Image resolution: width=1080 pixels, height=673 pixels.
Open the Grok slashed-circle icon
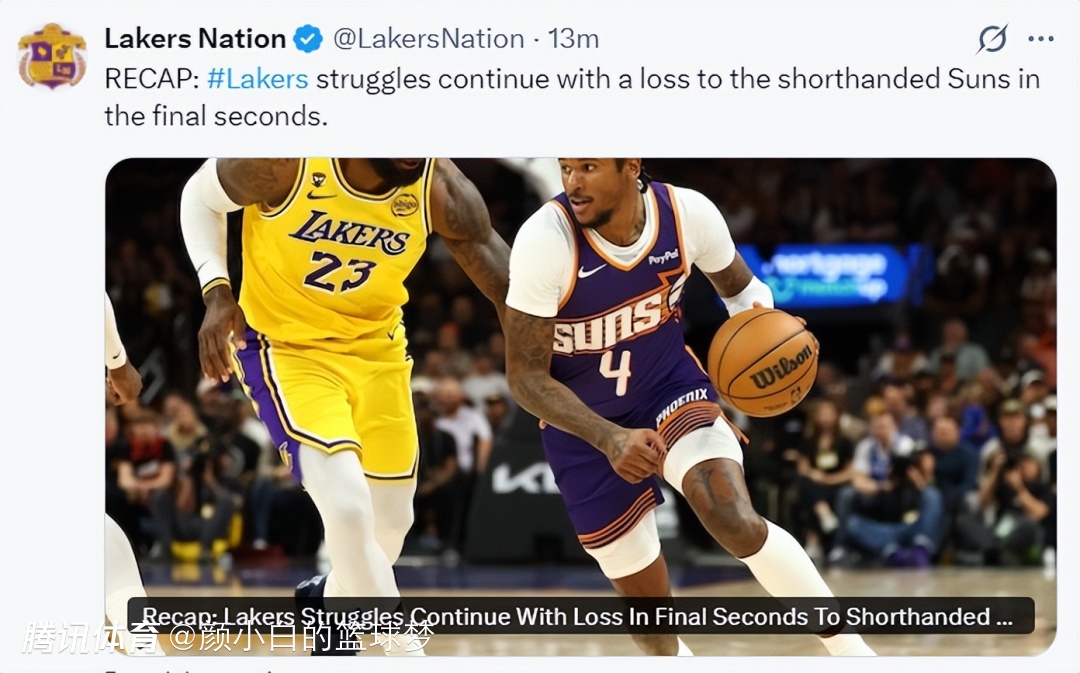pyautogui.click(x=992, y=40)
